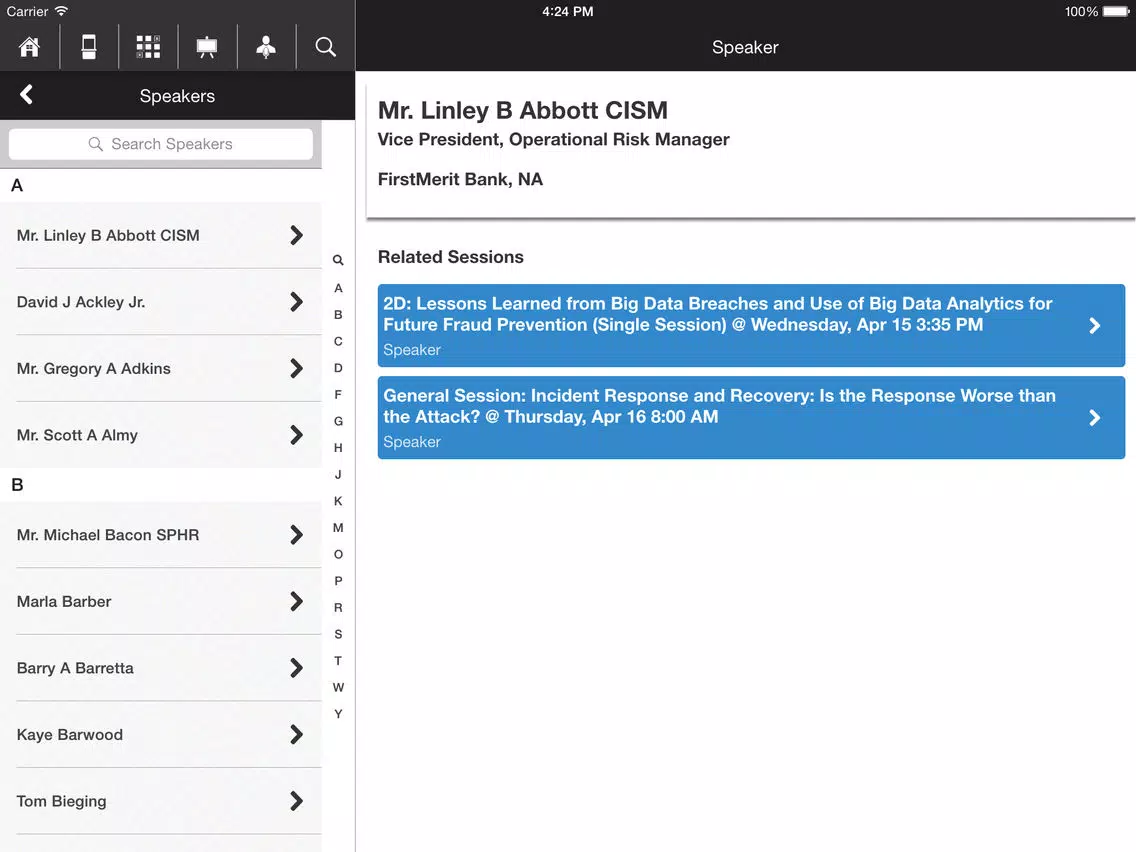Jump to index letter F

click(338, 395)
